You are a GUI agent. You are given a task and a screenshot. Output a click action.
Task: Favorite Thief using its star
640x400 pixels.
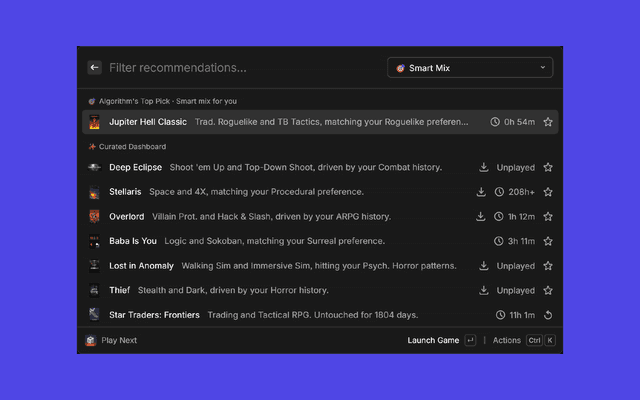(x=548, y=290)
